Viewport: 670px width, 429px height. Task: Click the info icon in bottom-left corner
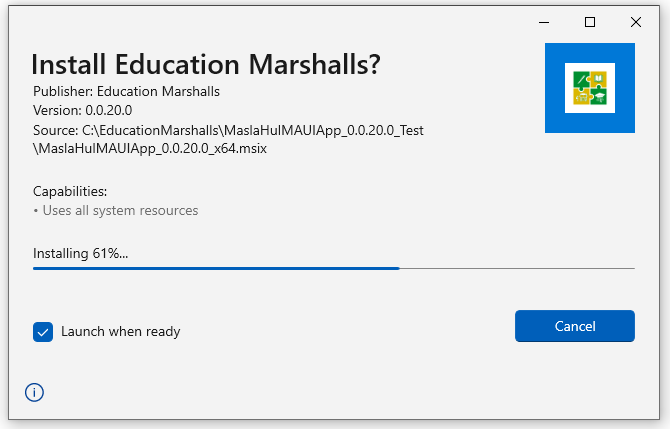(x=35, y=393)
